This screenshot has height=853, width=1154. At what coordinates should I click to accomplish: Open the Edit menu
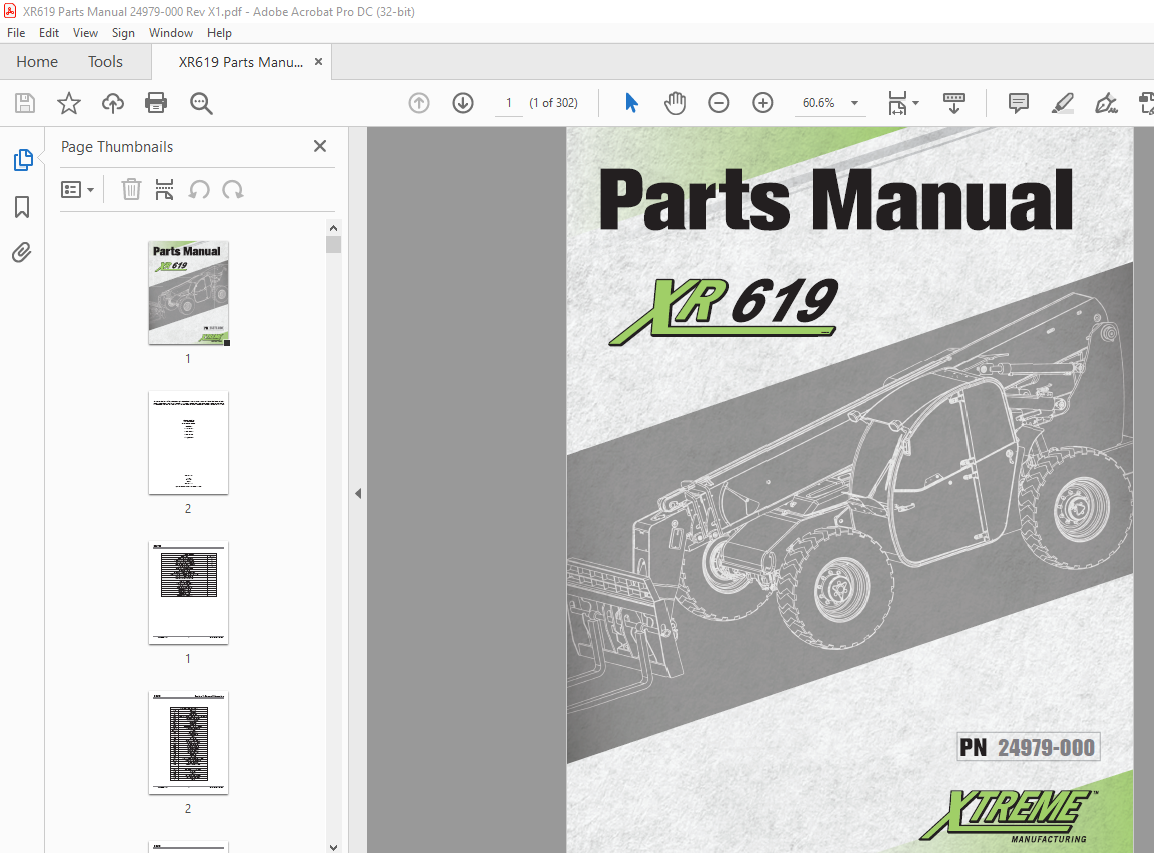pos(49,33)
